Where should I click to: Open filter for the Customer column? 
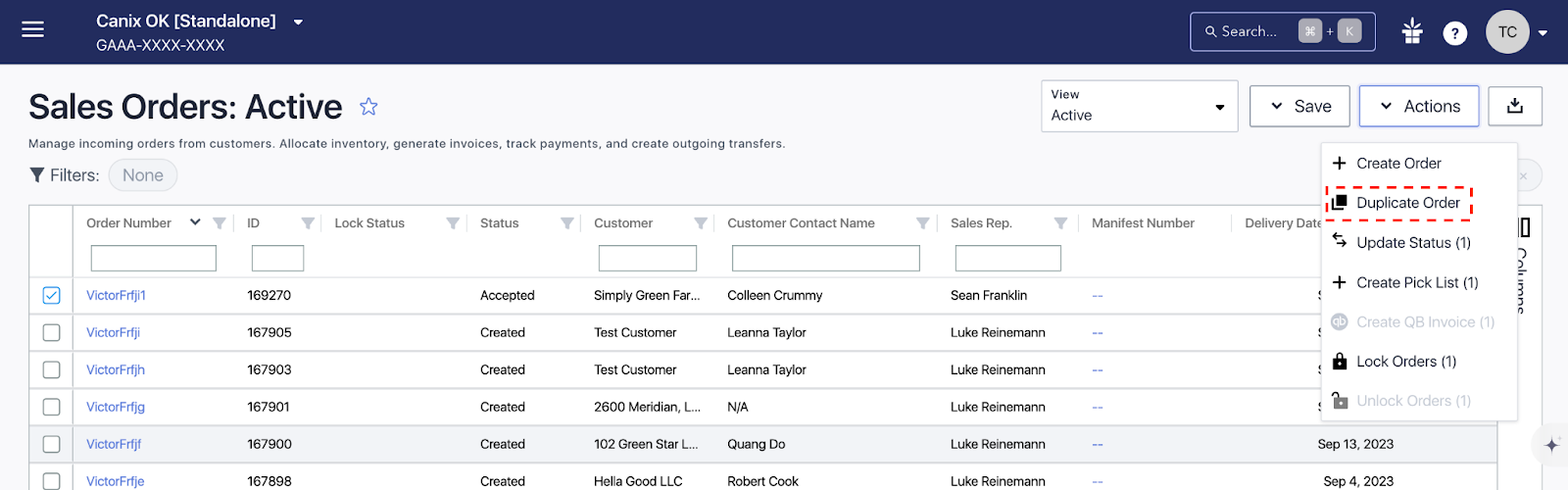click(x=700, y=223)
